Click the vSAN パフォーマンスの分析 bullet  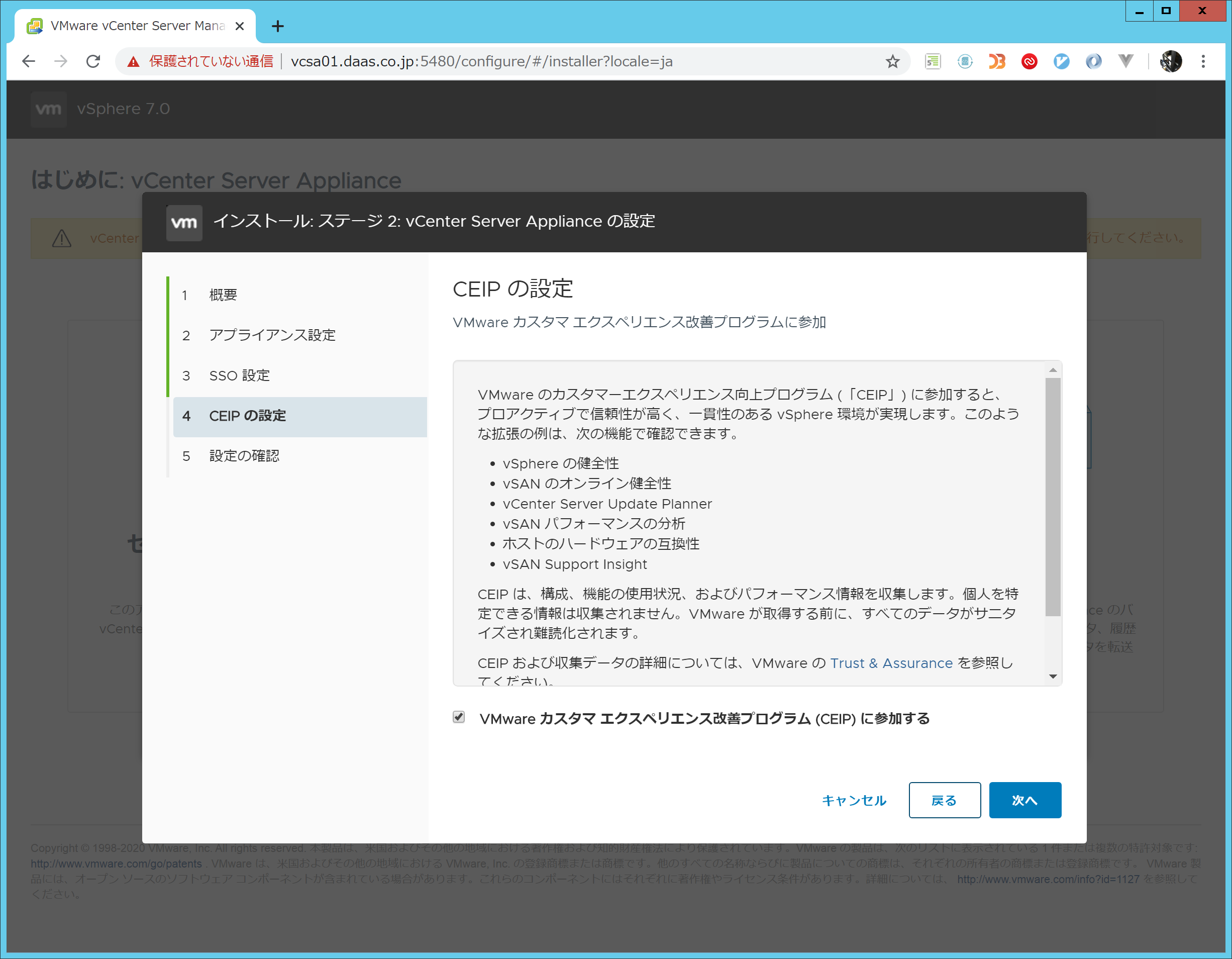[594, 524]
